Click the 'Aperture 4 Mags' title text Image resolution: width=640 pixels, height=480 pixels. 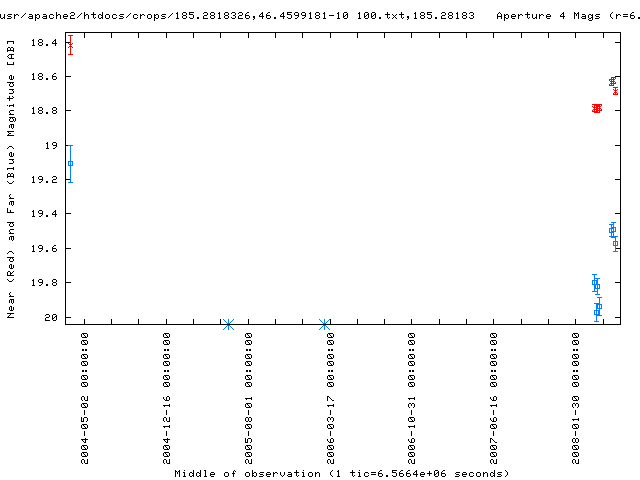point(549,16)
